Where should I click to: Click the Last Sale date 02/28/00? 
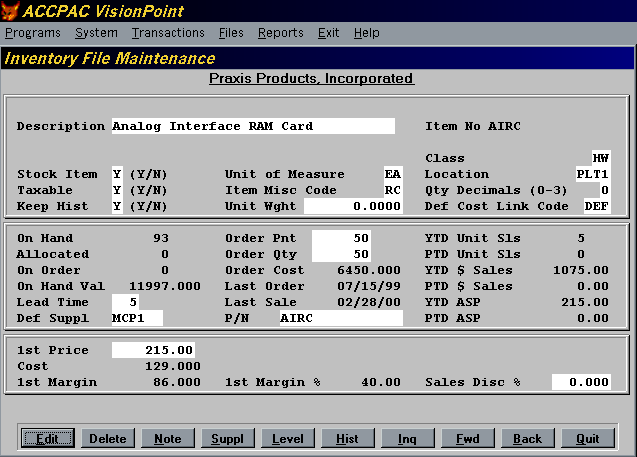click(x=369, y=302)
